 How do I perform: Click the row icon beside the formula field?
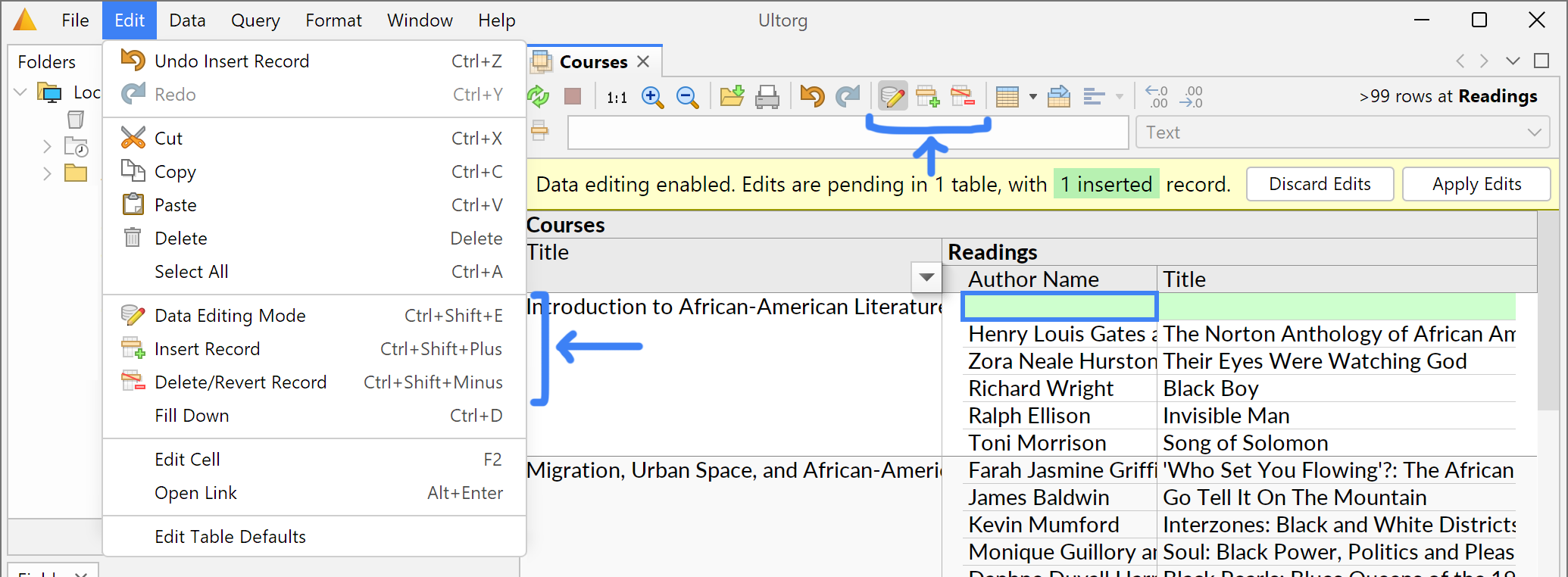tap(539, 131)
